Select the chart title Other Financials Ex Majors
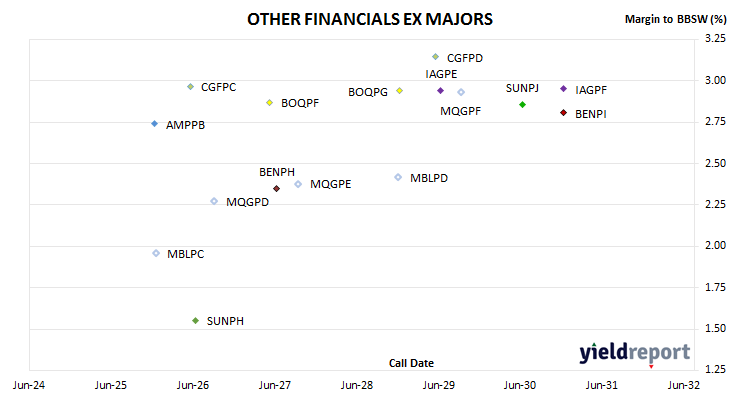Image resolution: width=730 pixels, height=399 pixels. coord(370,19)
